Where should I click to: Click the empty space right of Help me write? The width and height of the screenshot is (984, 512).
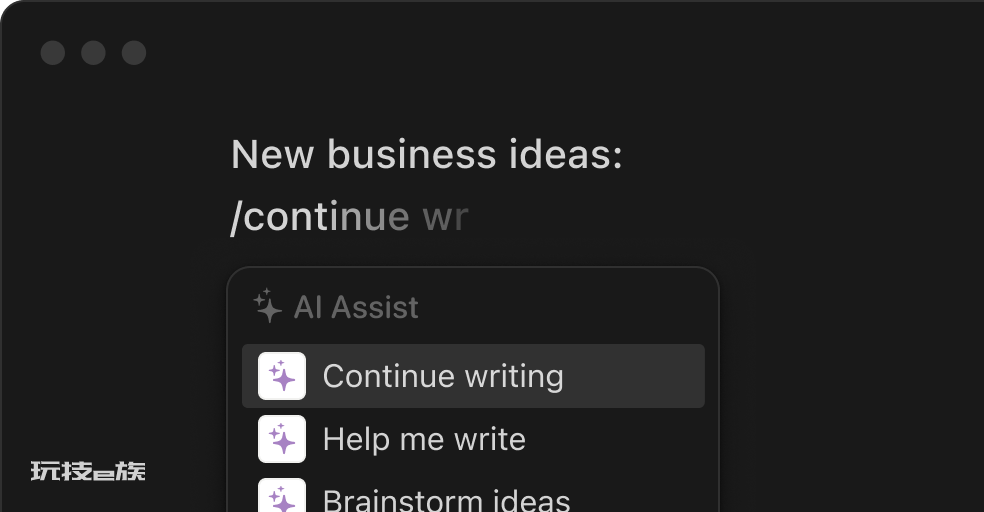615,439
